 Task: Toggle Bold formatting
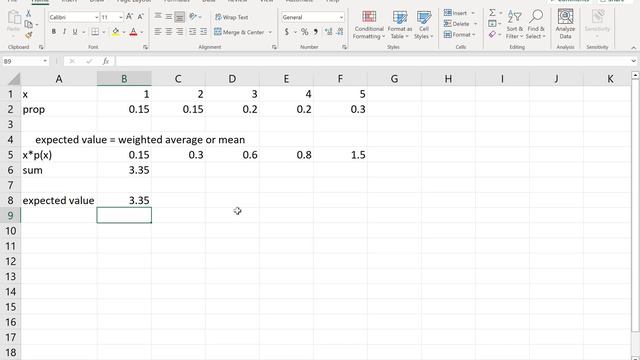click(x=53, y=32)
